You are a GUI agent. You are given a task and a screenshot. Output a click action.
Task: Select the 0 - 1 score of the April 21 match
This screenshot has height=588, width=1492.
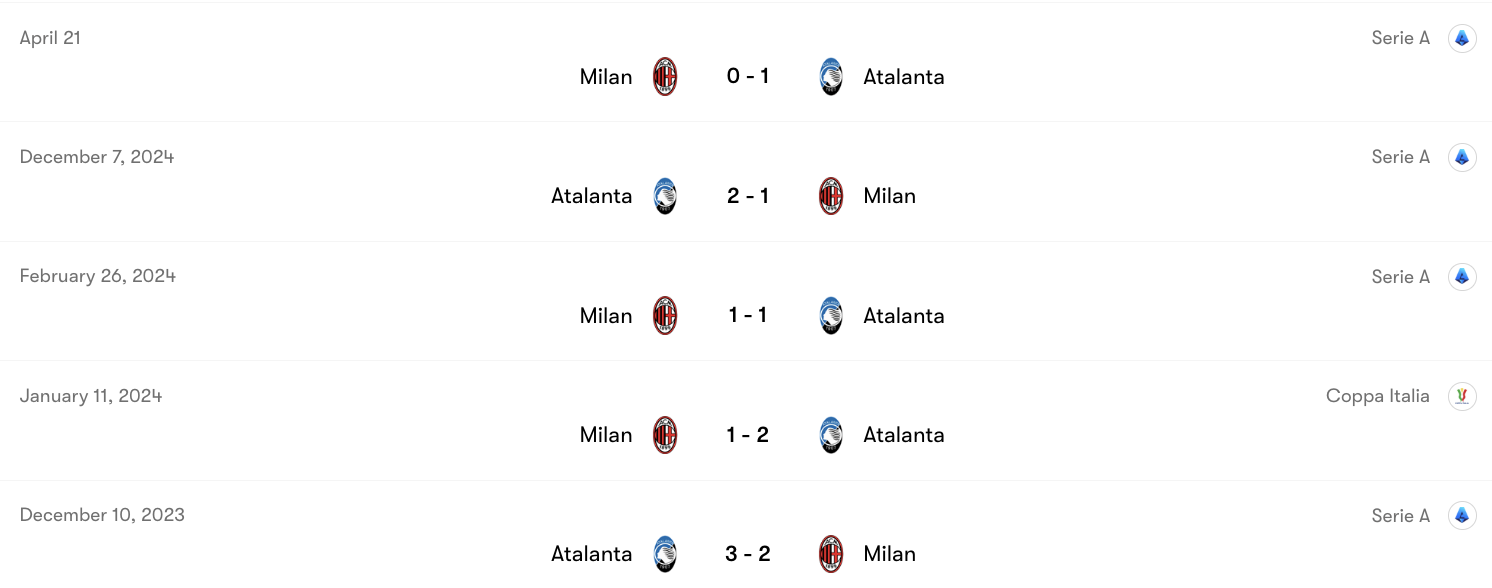tap(747, 76)
